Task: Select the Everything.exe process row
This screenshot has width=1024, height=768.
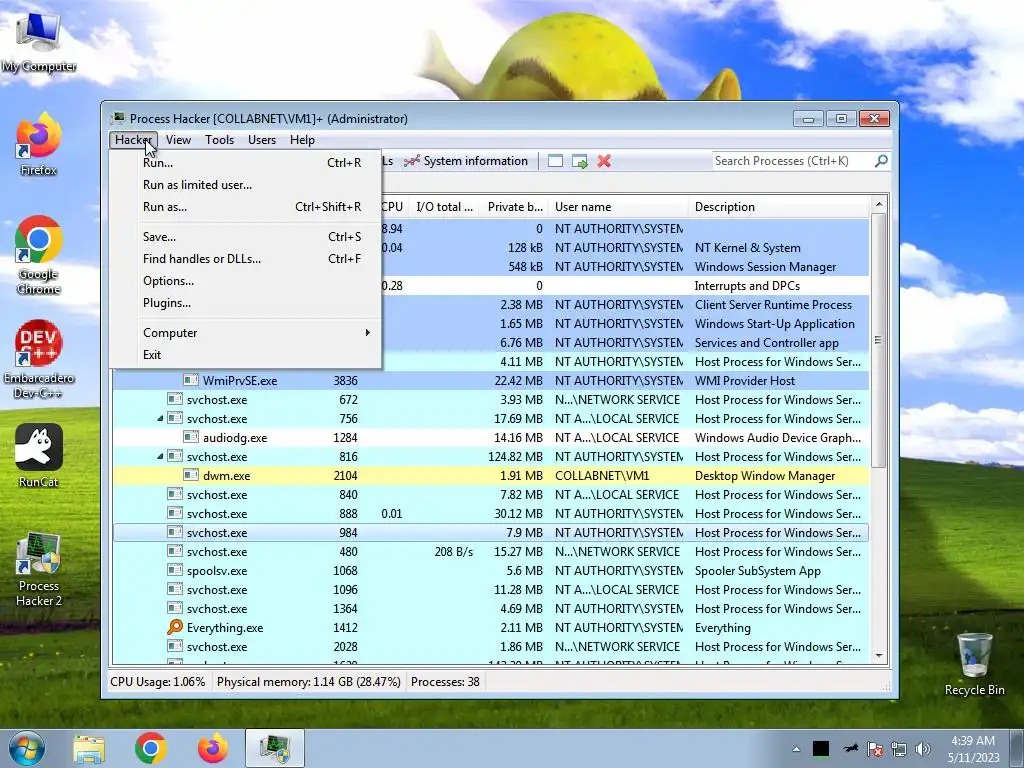Action: coord(491,628)
